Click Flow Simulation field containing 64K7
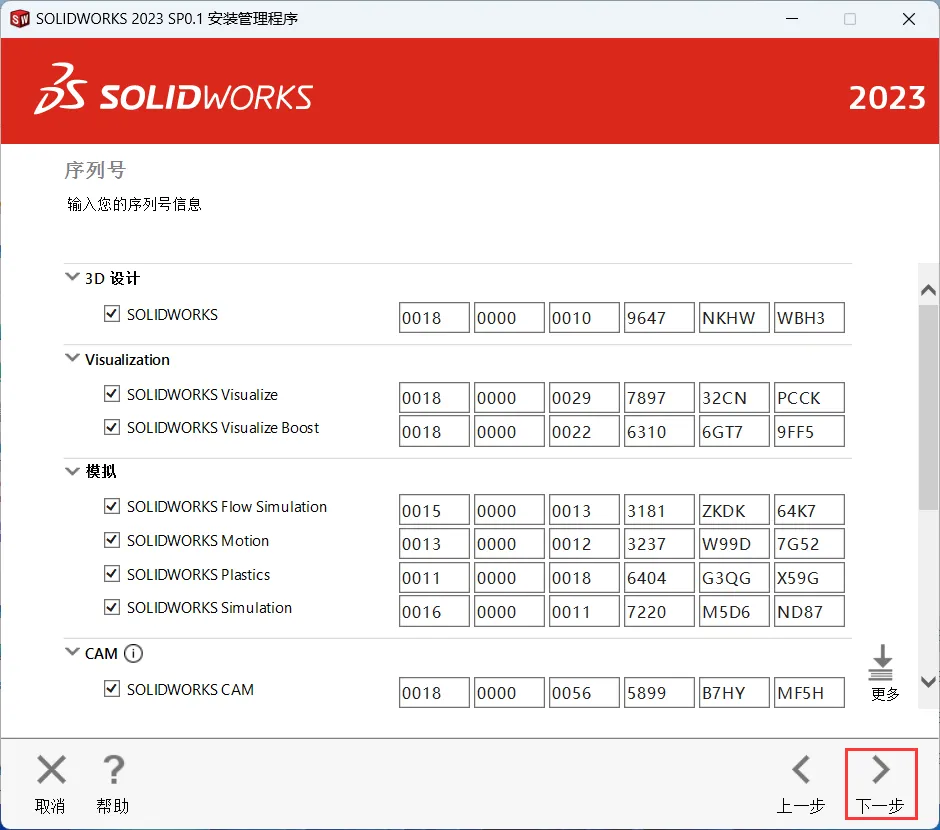The width and height of the screenshot is (940, 830). pyautogui.click(x=809, y=510)
